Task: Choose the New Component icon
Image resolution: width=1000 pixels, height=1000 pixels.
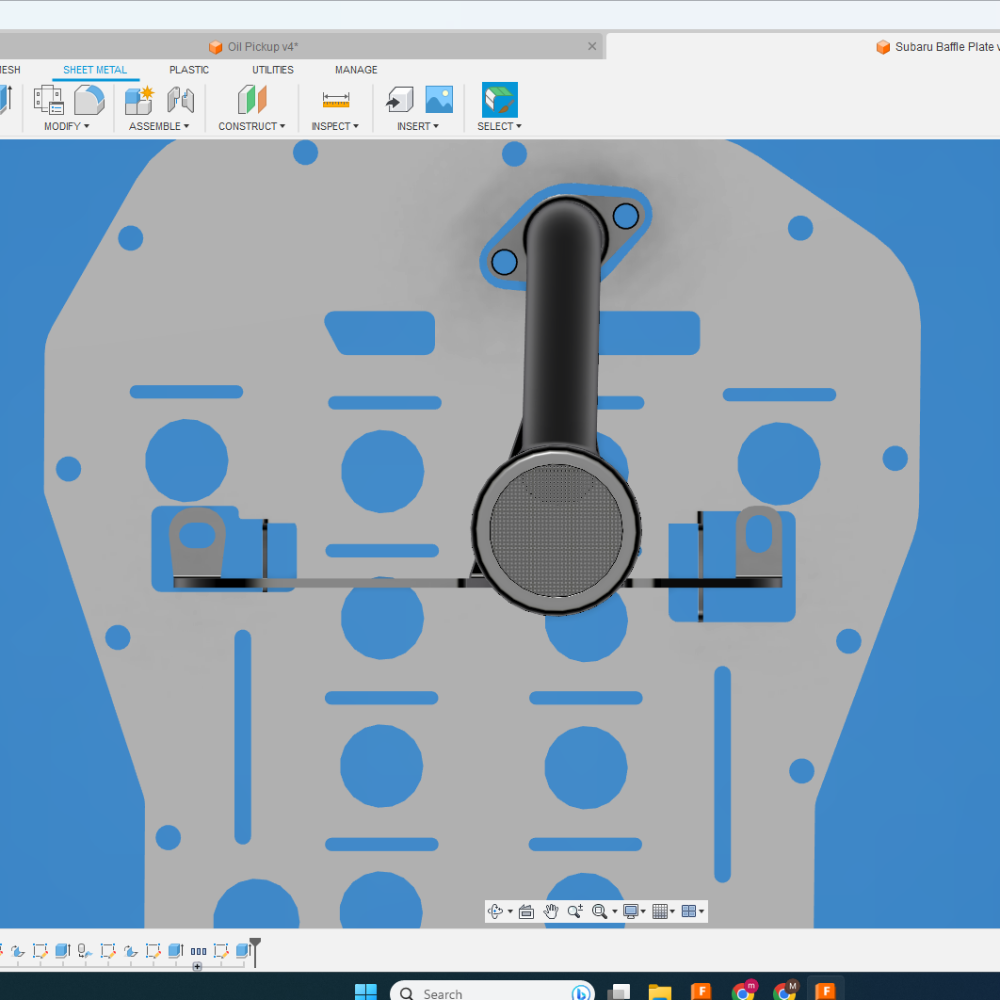Action: point(139,100)
